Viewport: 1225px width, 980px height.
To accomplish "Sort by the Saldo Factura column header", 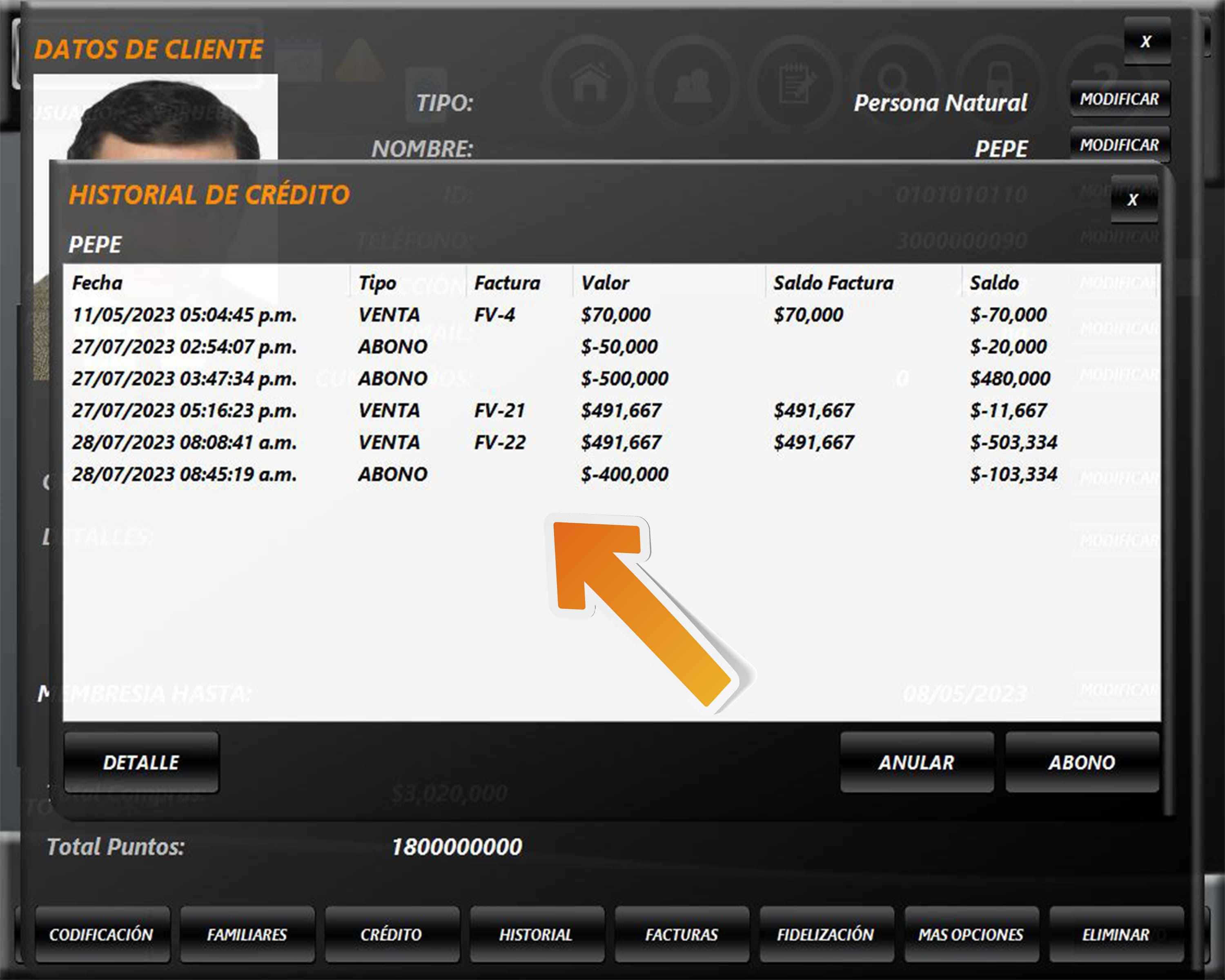I will (833, 282).
